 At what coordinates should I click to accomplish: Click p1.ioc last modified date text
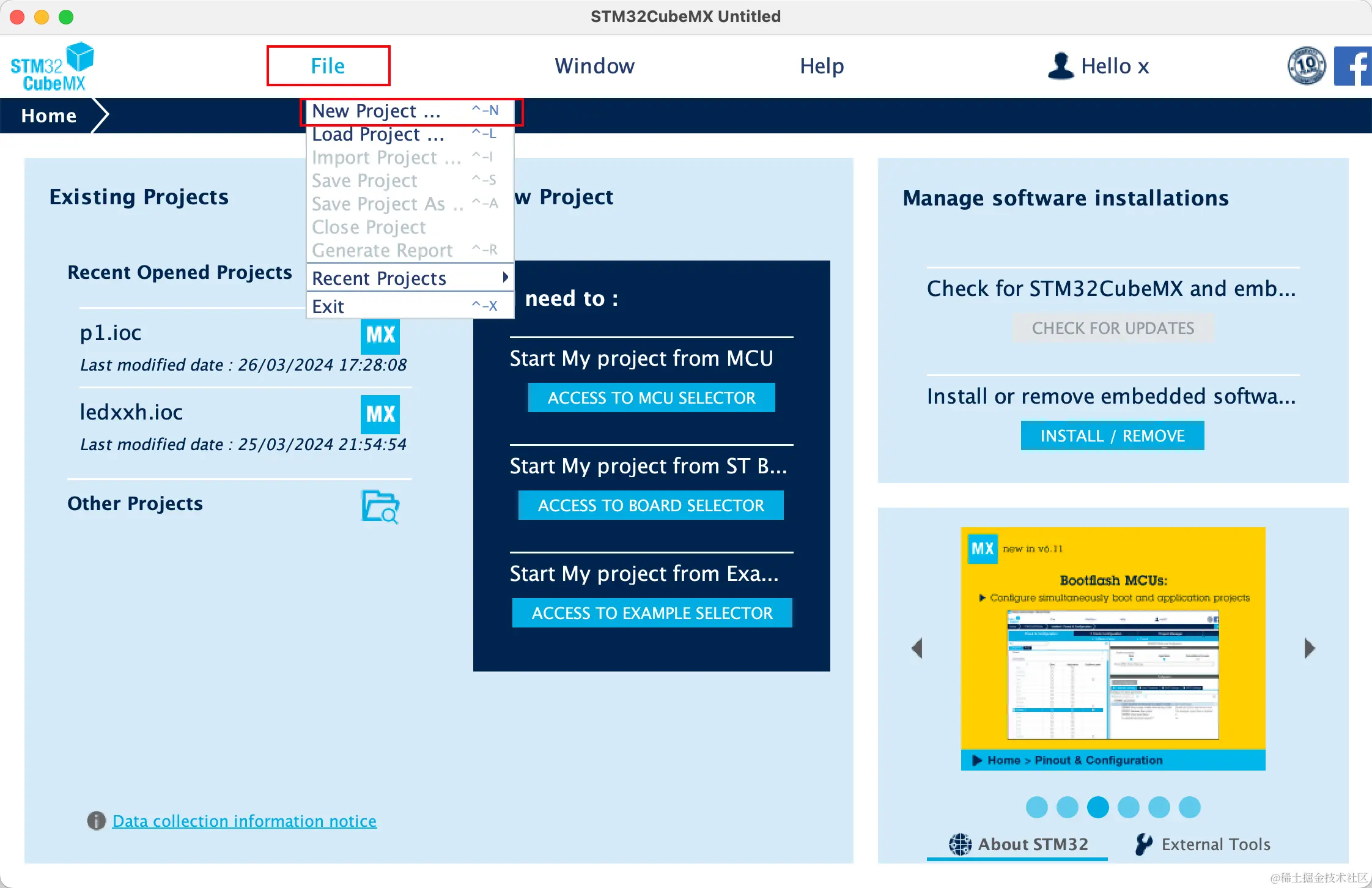coord(243,365)
